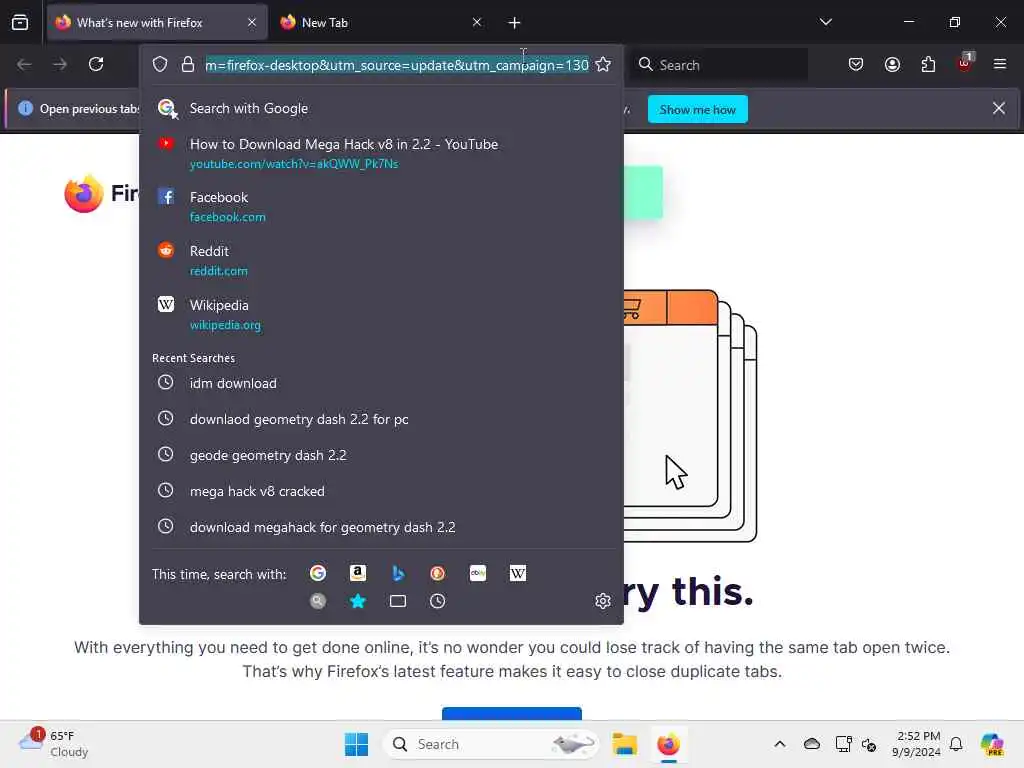Choose gray magnifier search engine shortcut
Image resolution: width=1024 pixels, height=768 pixels.
coord(318,601)
